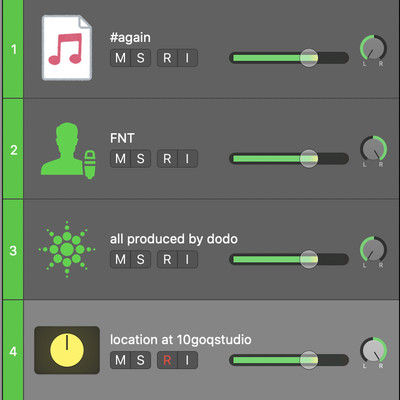Mute the #again track
Viewport: 400px width, 400px height.
pos(120,58)
